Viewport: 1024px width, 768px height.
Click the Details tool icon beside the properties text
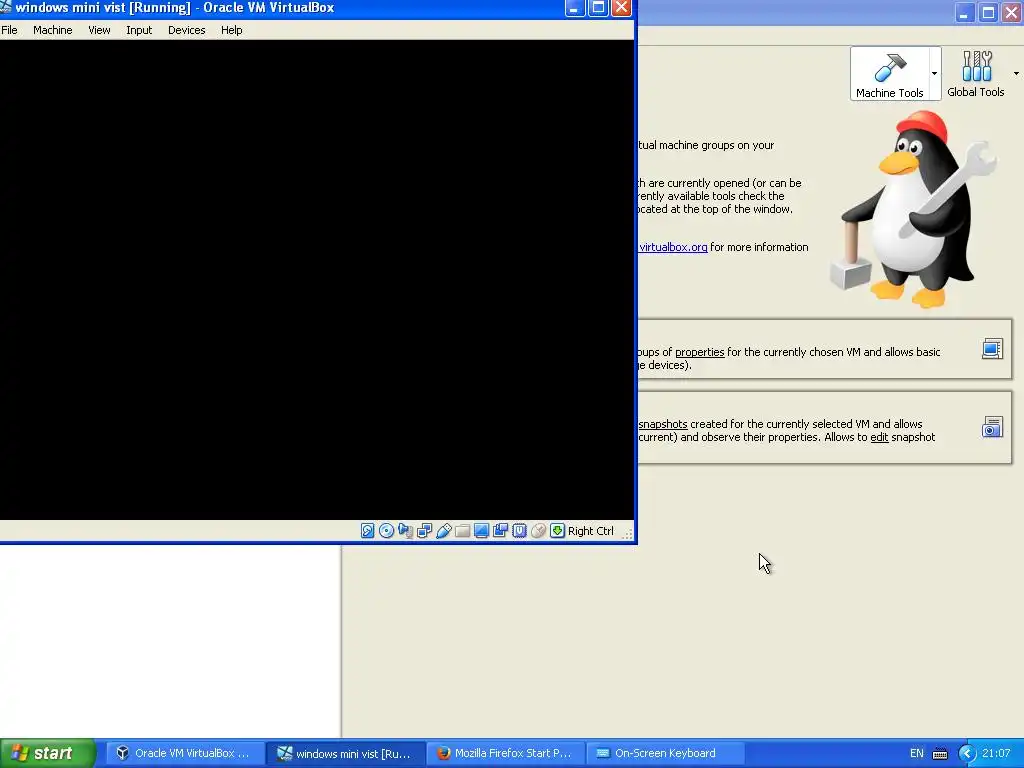tap(992, 349)
